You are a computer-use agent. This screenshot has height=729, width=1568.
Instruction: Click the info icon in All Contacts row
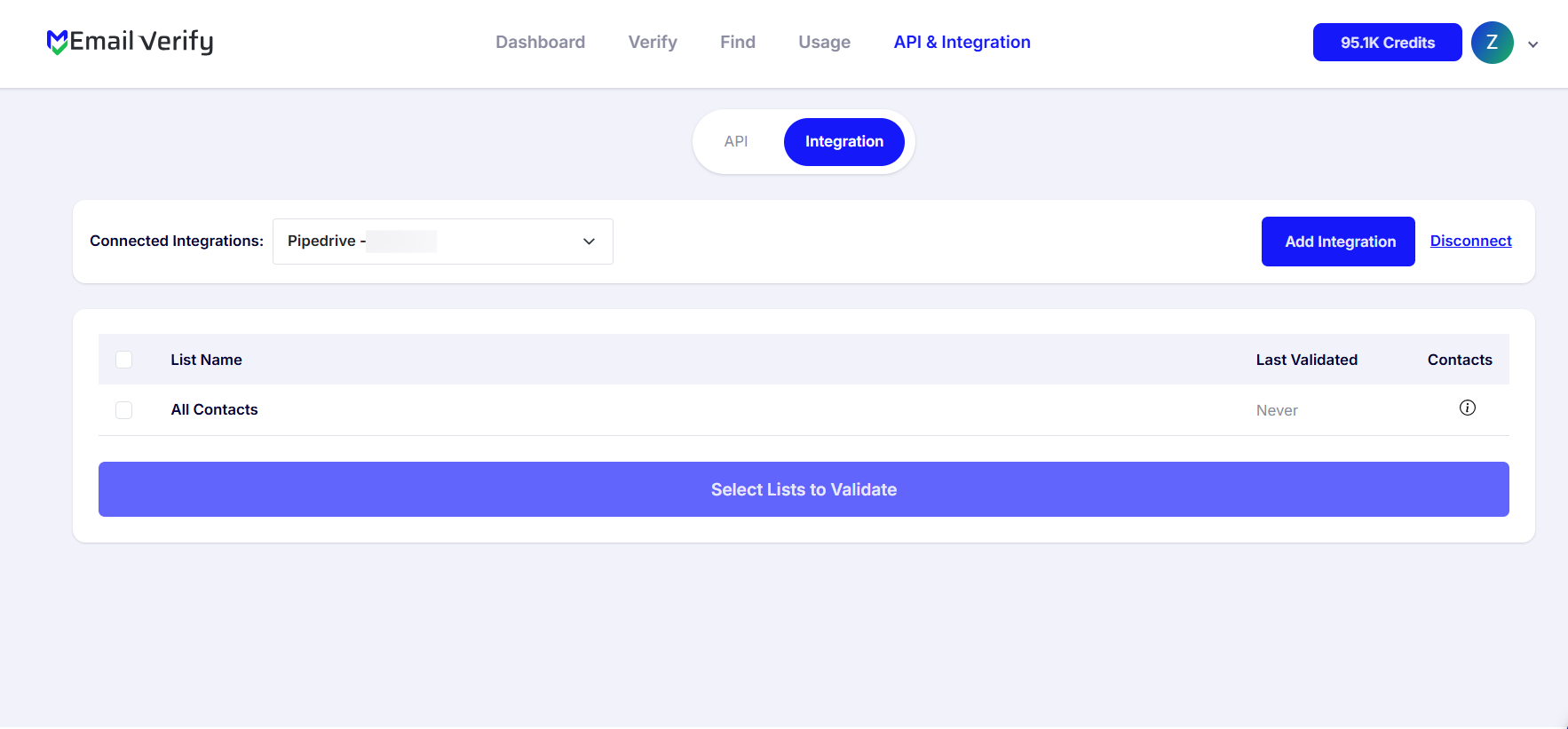(x=1467, y=408)
